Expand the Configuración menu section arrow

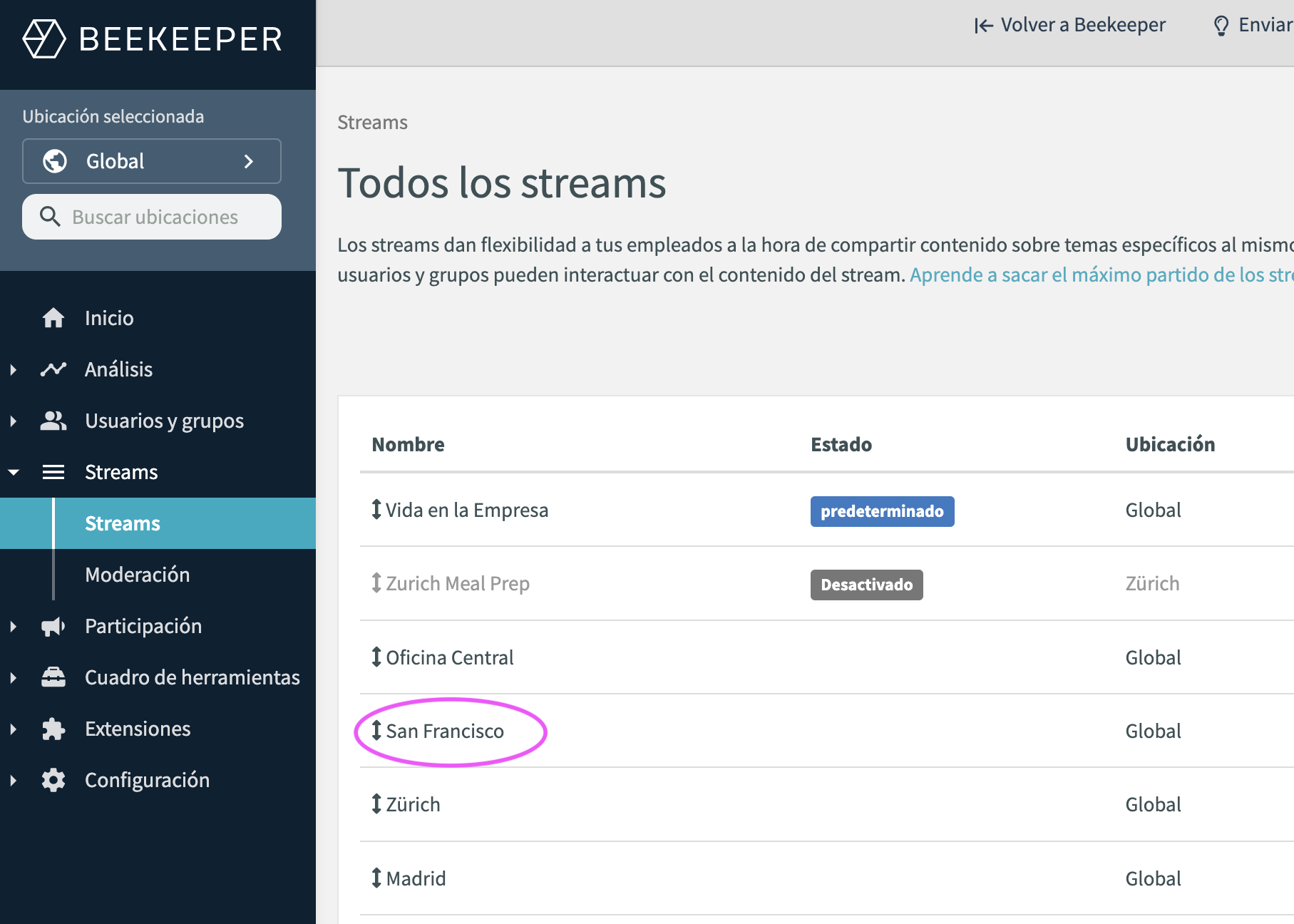click(13, 780)
